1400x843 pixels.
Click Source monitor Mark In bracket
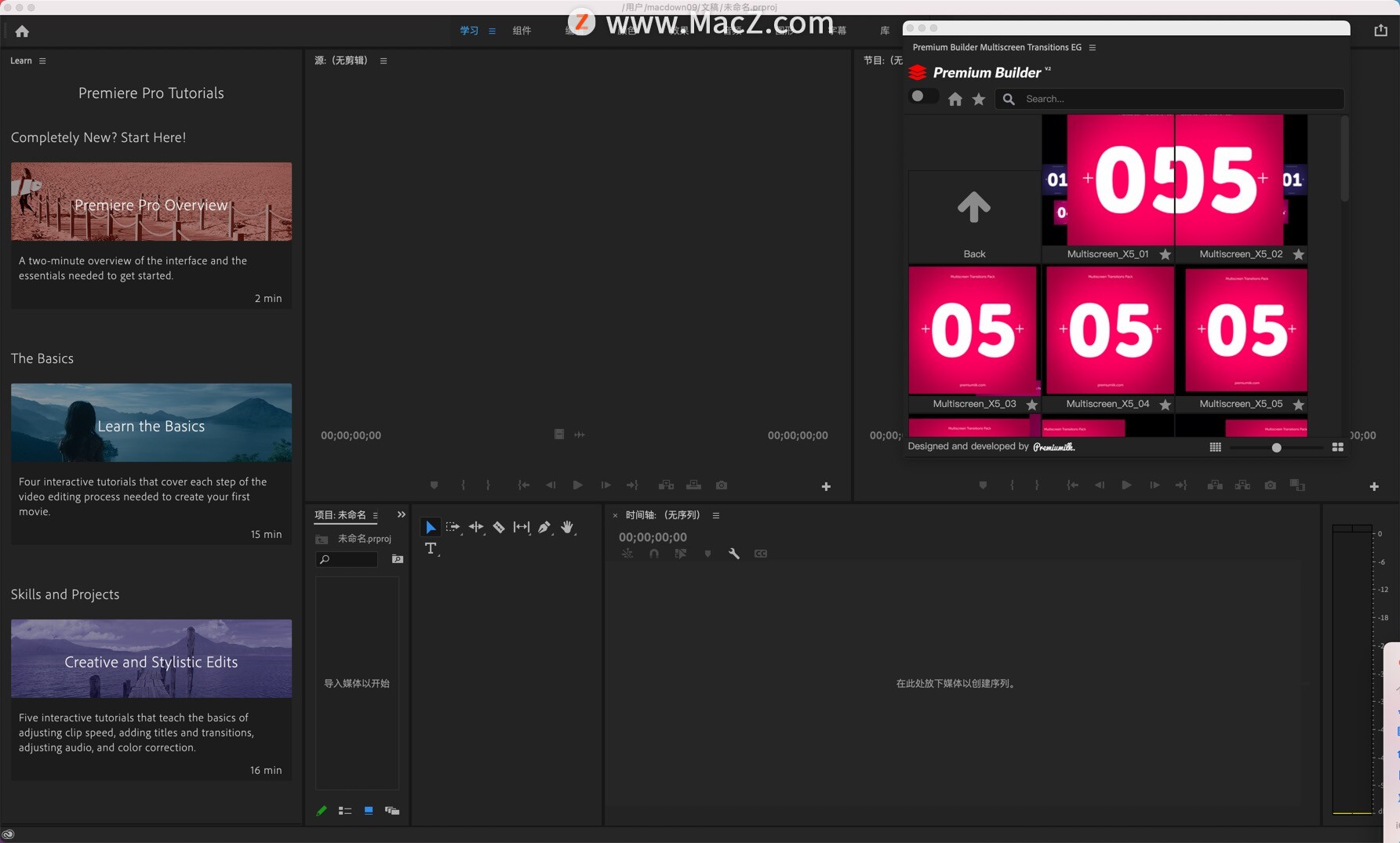pos(464,485)
